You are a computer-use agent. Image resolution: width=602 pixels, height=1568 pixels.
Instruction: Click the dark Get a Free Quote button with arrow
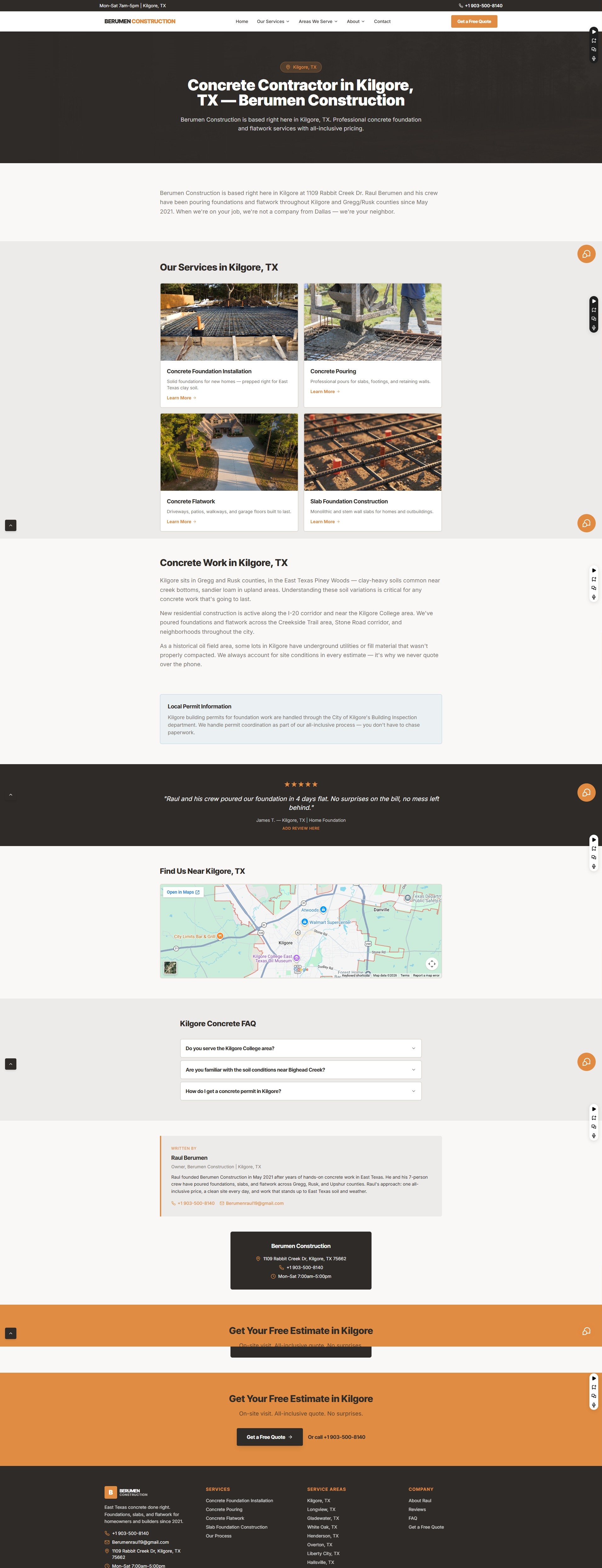click(270, 1437)
